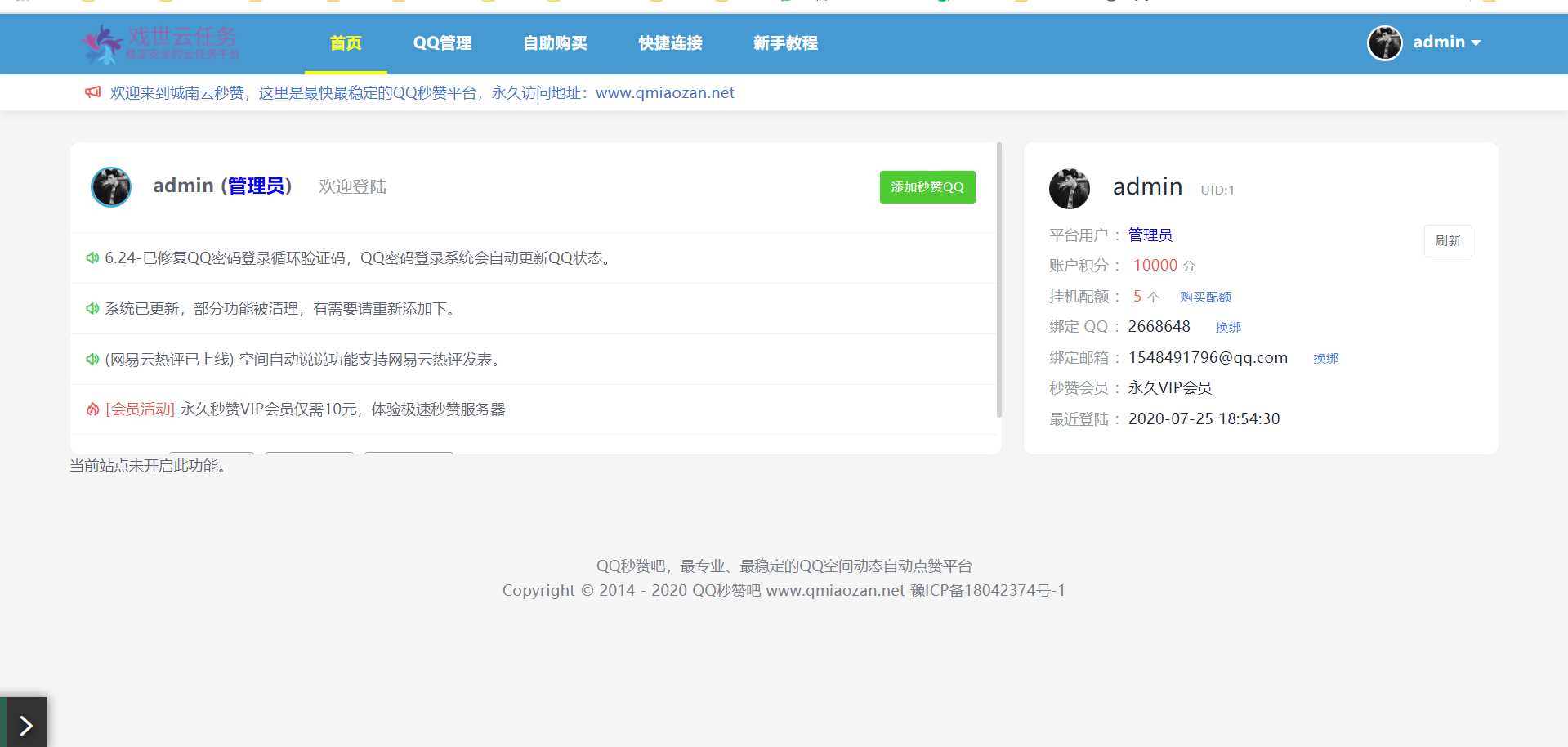Click the speaker icon beside the 6.24 notice
This screenshot has width=1568, height=747.
92,257
